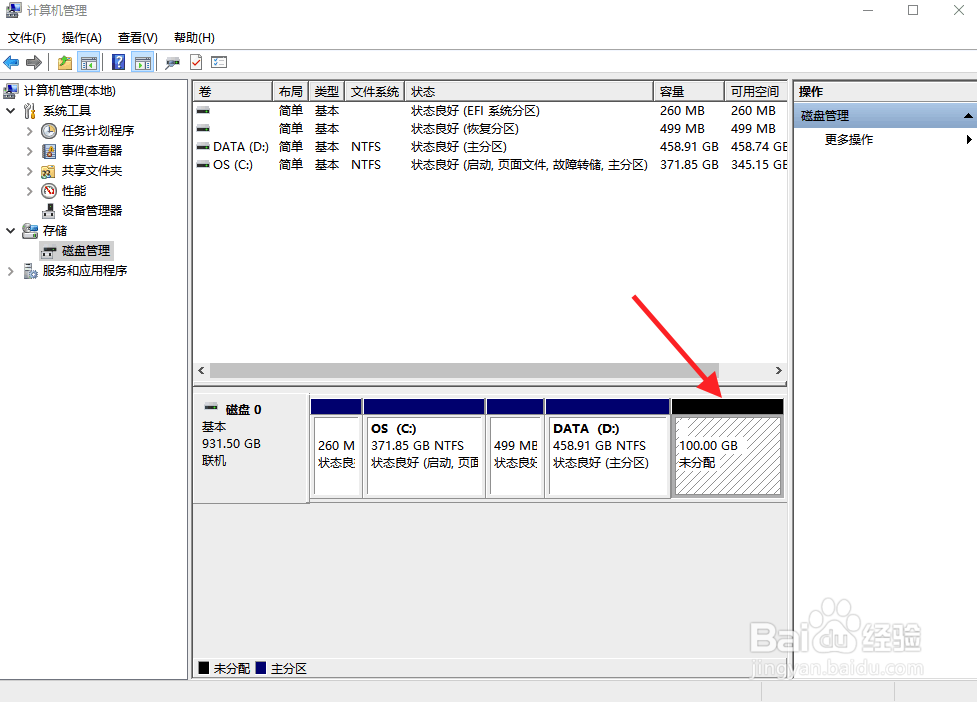The height and width of the screenshot is (702, 977).
Task: Collapse the 磁盘管理 actions section arrow
Action: pos(968,116)
